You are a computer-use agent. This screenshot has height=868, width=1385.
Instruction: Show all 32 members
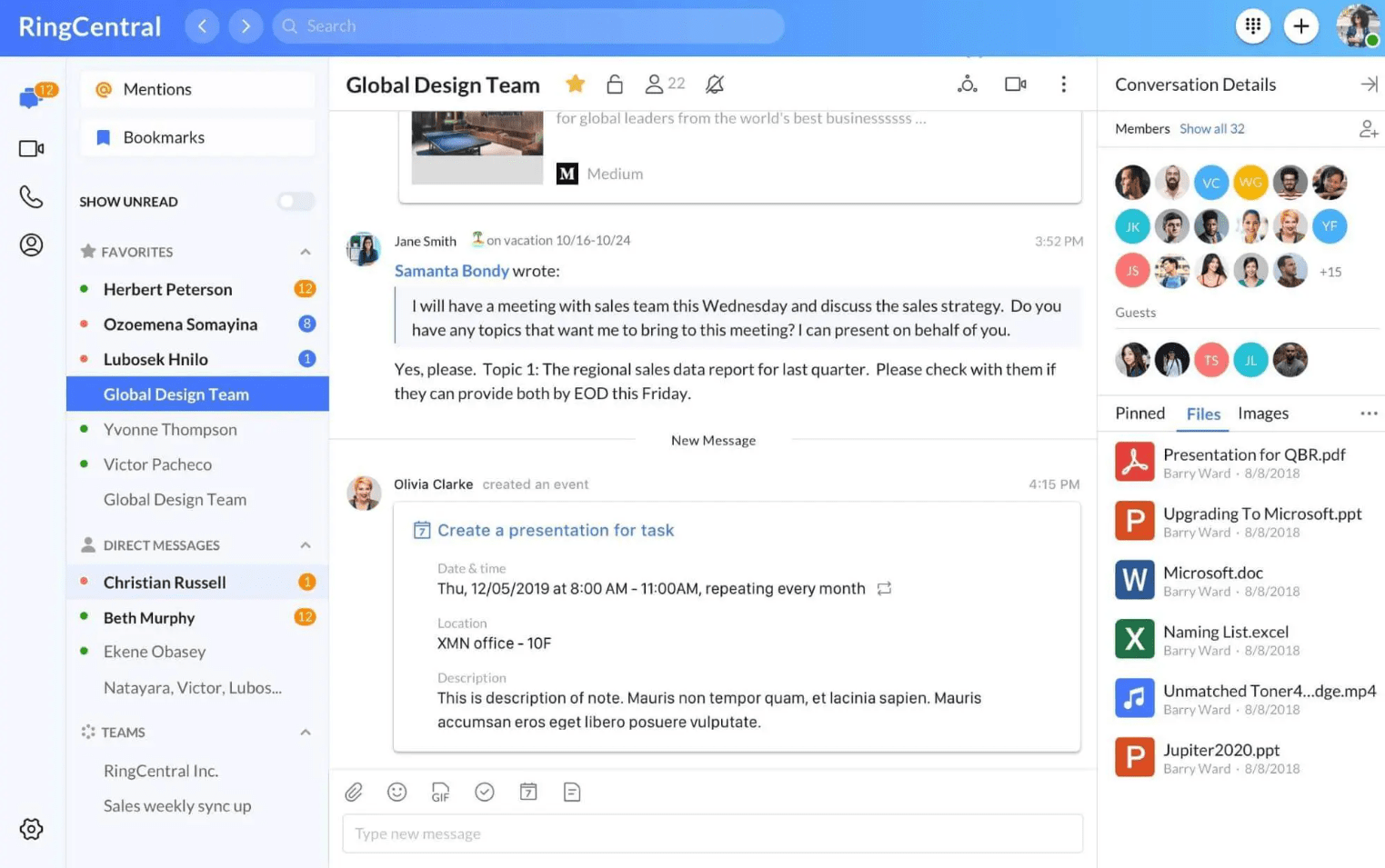pyautogui.click(x=1212, y=128)
